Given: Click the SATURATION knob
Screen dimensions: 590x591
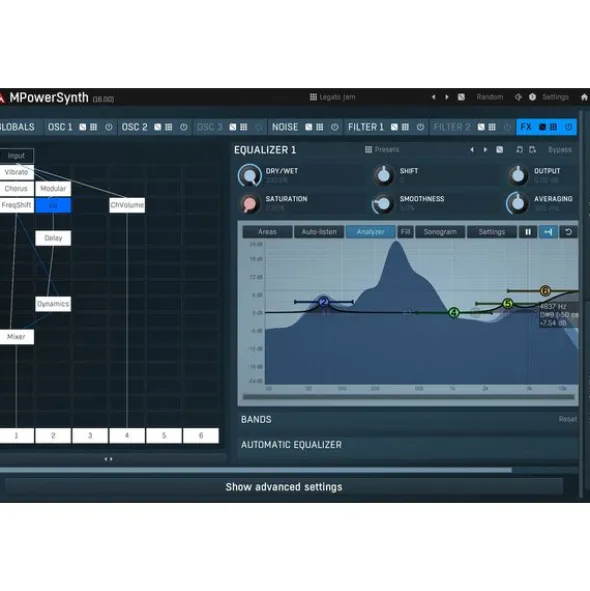Looking at the screenshot, I should coord(249,204).
